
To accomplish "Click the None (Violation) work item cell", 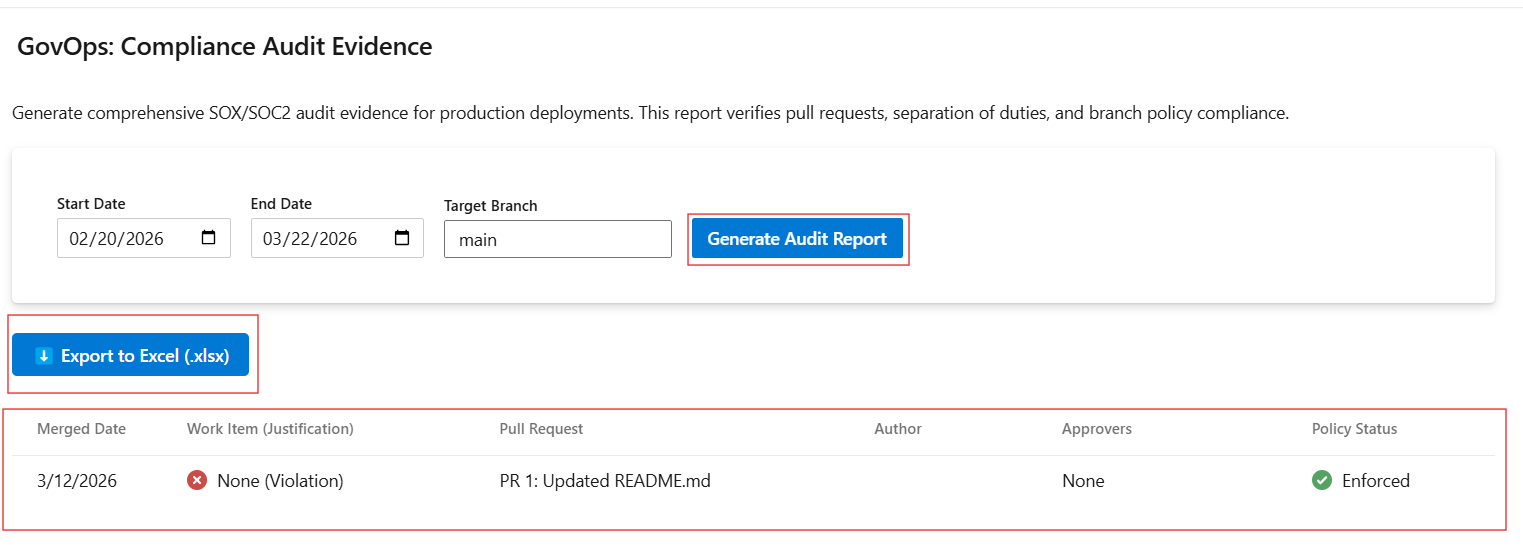I will 265,481.
